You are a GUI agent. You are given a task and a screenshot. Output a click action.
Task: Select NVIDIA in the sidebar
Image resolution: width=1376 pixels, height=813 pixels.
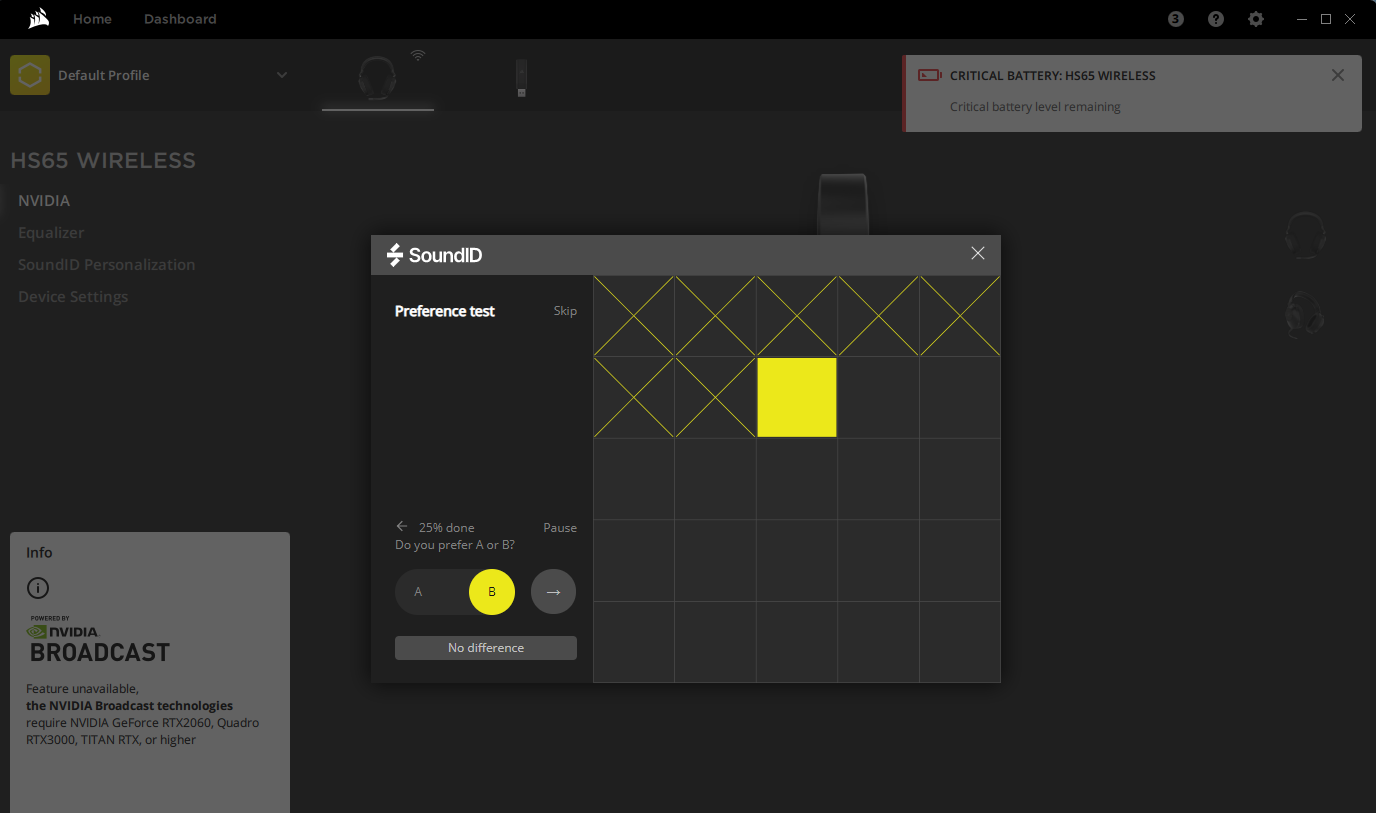tap(44, 201)
